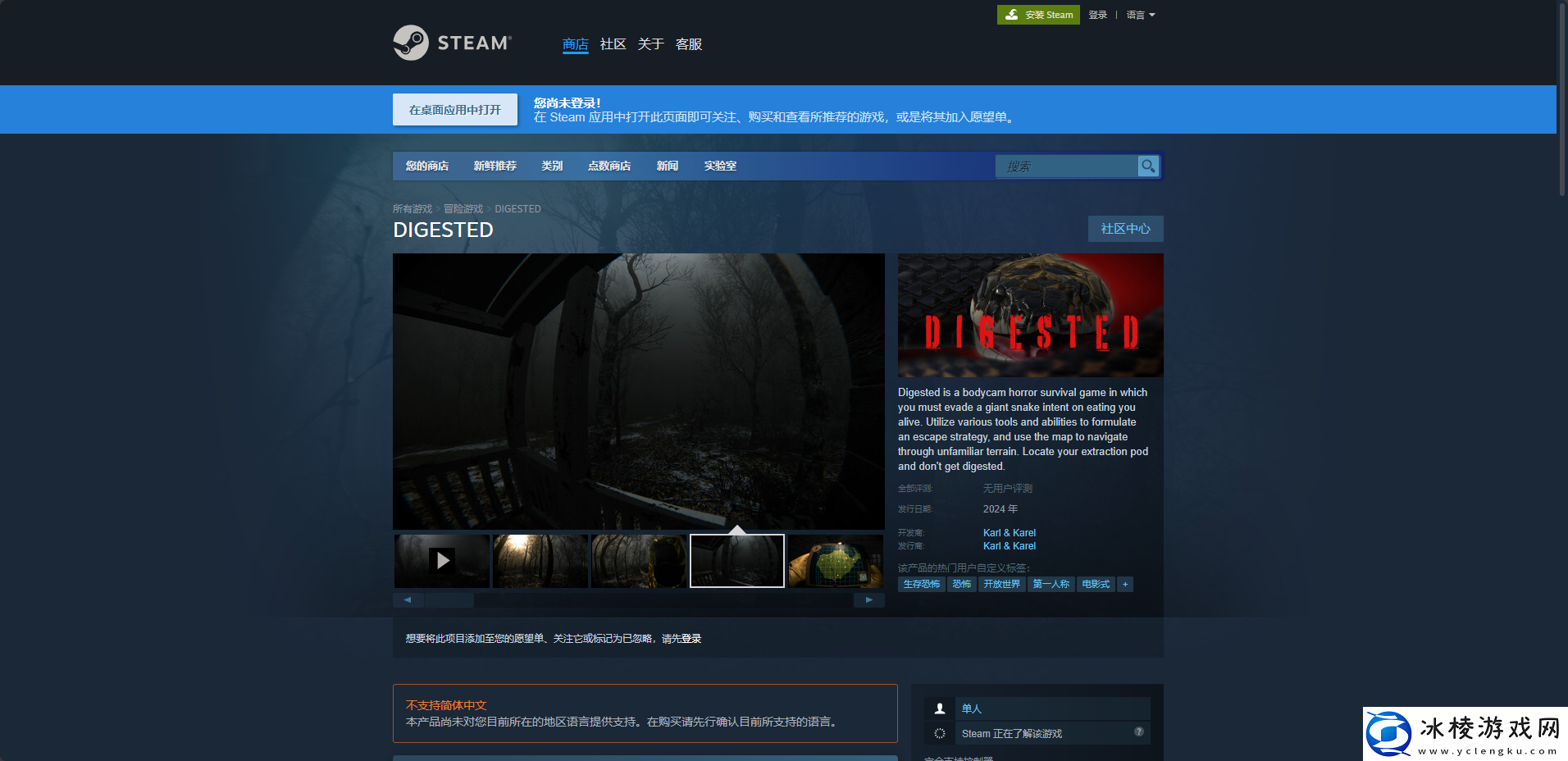
Task: Select the yellow map screenshot thumbnail
Action: point(835,561)
